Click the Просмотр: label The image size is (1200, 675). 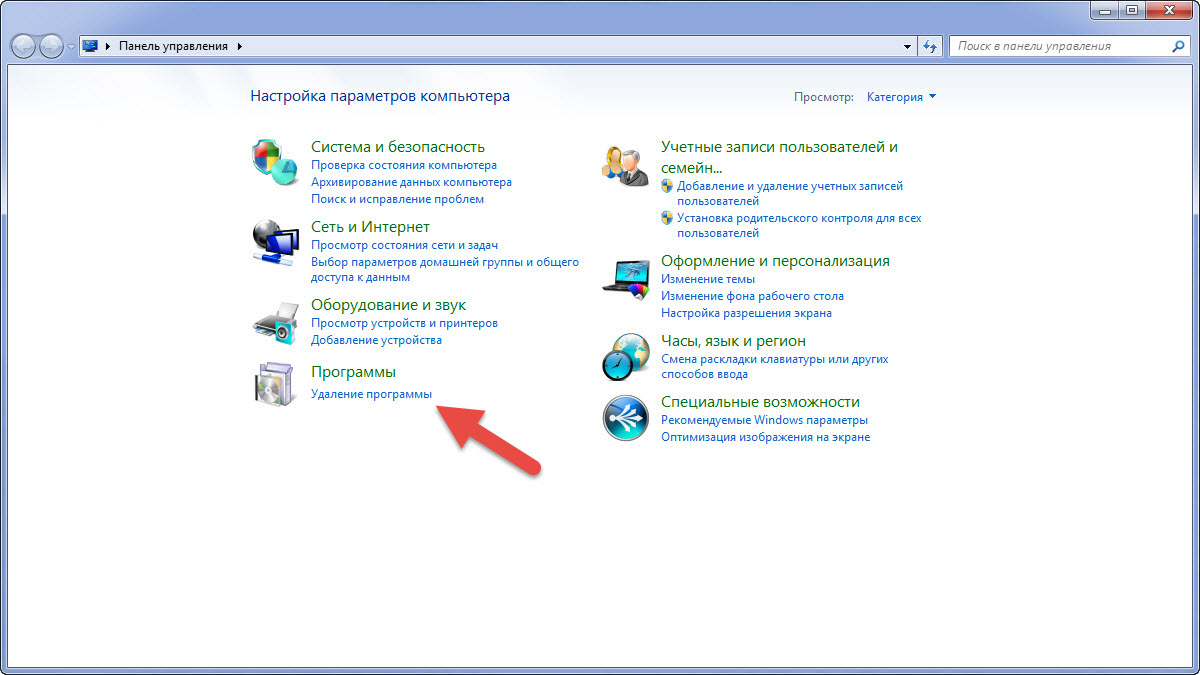point(824,97)
